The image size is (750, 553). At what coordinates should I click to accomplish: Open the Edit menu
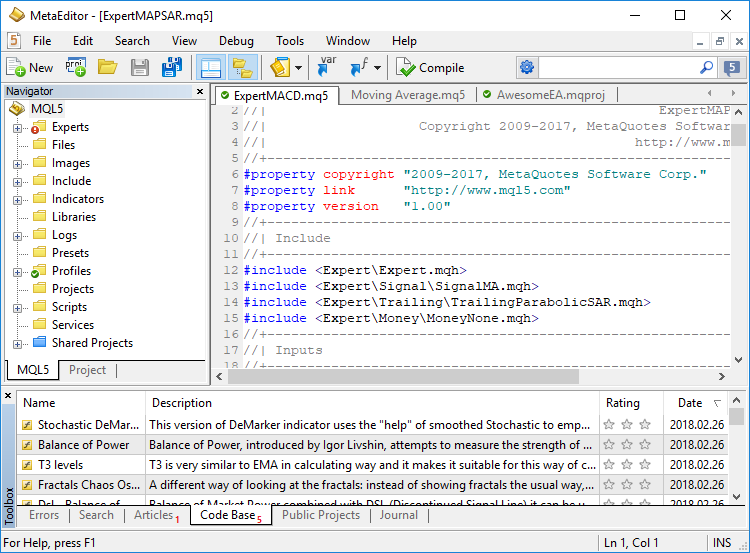click(x=83, y=41)
